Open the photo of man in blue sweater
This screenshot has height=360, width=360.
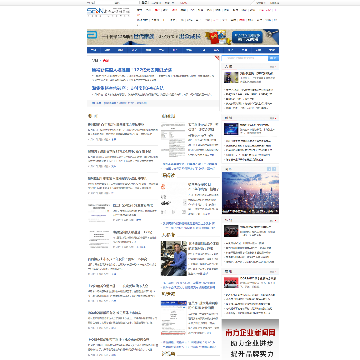(x=174, y=258)
